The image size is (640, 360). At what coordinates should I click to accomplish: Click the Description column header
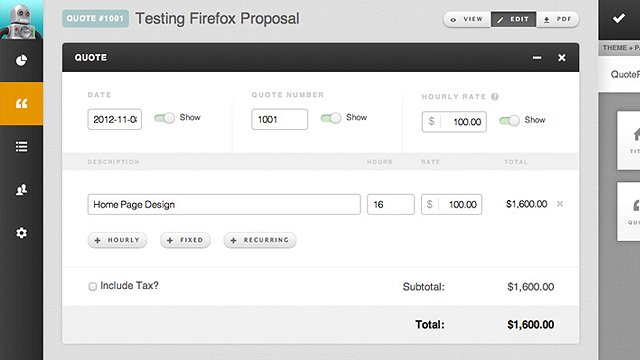pyautogui.click(x=113, y=162)
